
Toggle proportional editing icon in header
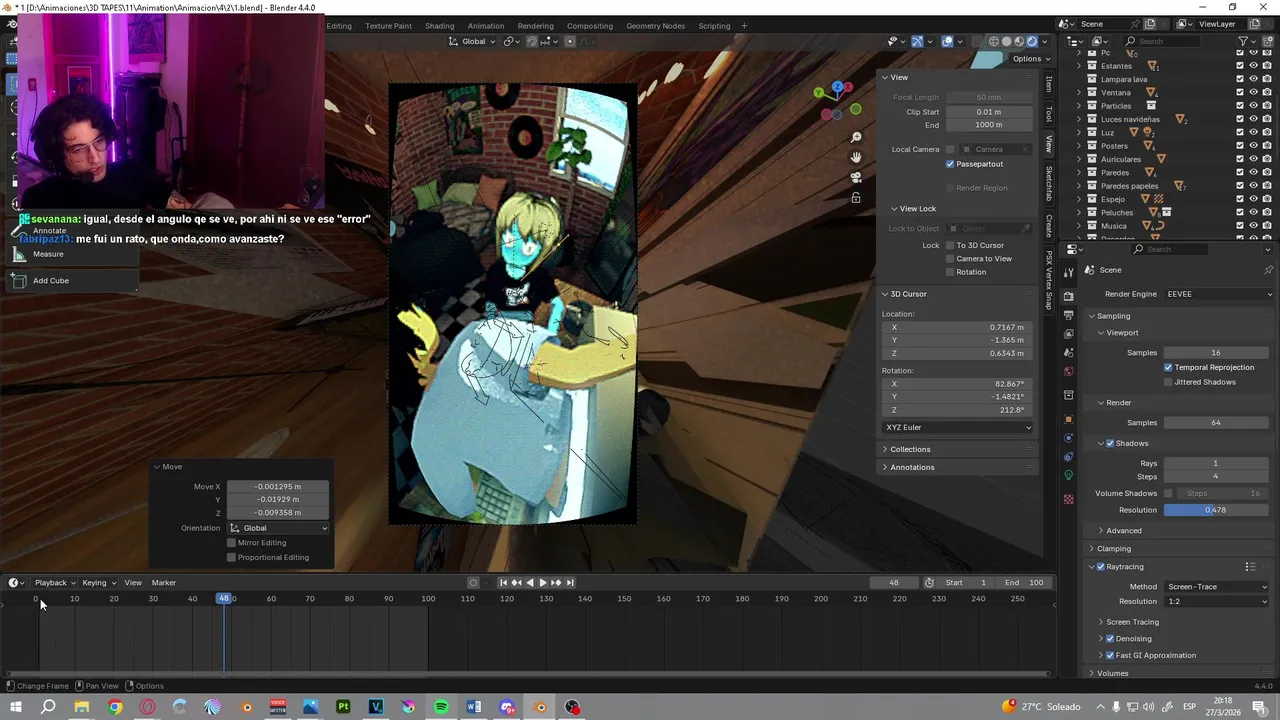click(570, 41)
